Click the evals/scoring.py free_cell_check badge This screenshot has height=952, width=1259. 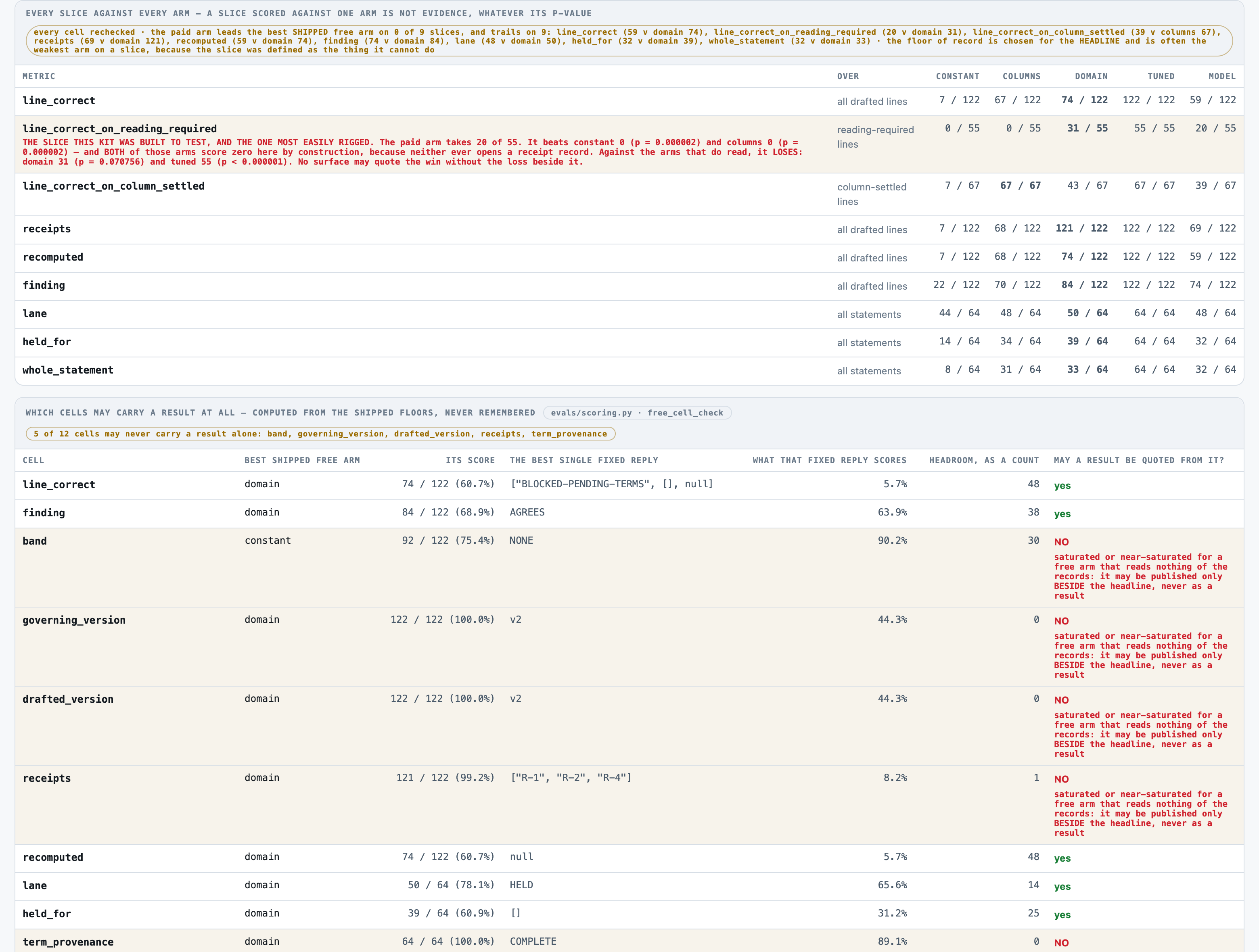(x=637, y=413)
